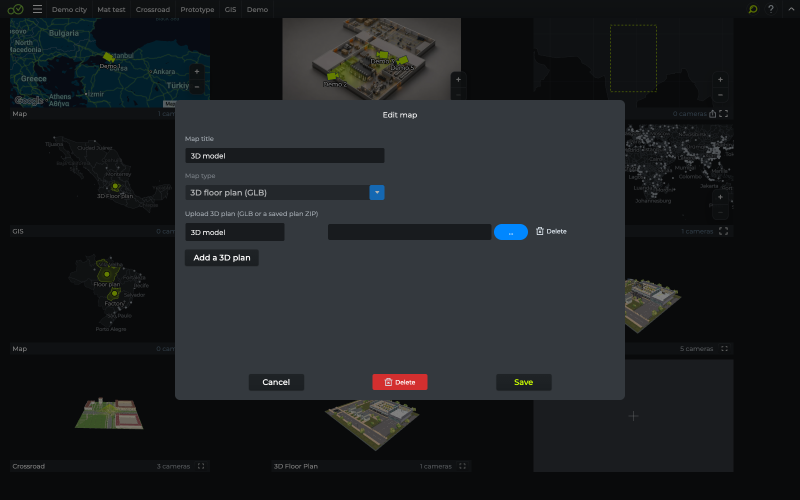Delete the 3D model plan entry
Screen dimensions: 800x500
(551, 231)
